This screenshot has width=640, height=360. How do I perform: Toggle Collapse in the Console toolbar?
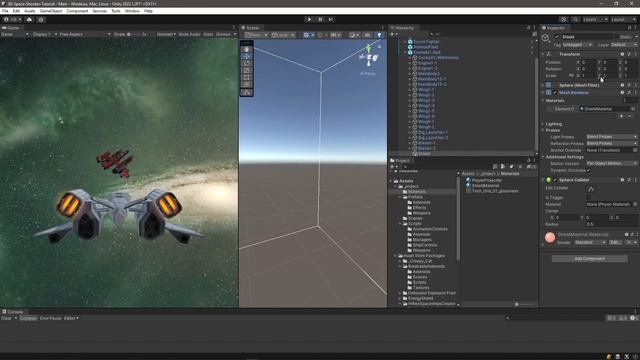[x=28, y=318]
